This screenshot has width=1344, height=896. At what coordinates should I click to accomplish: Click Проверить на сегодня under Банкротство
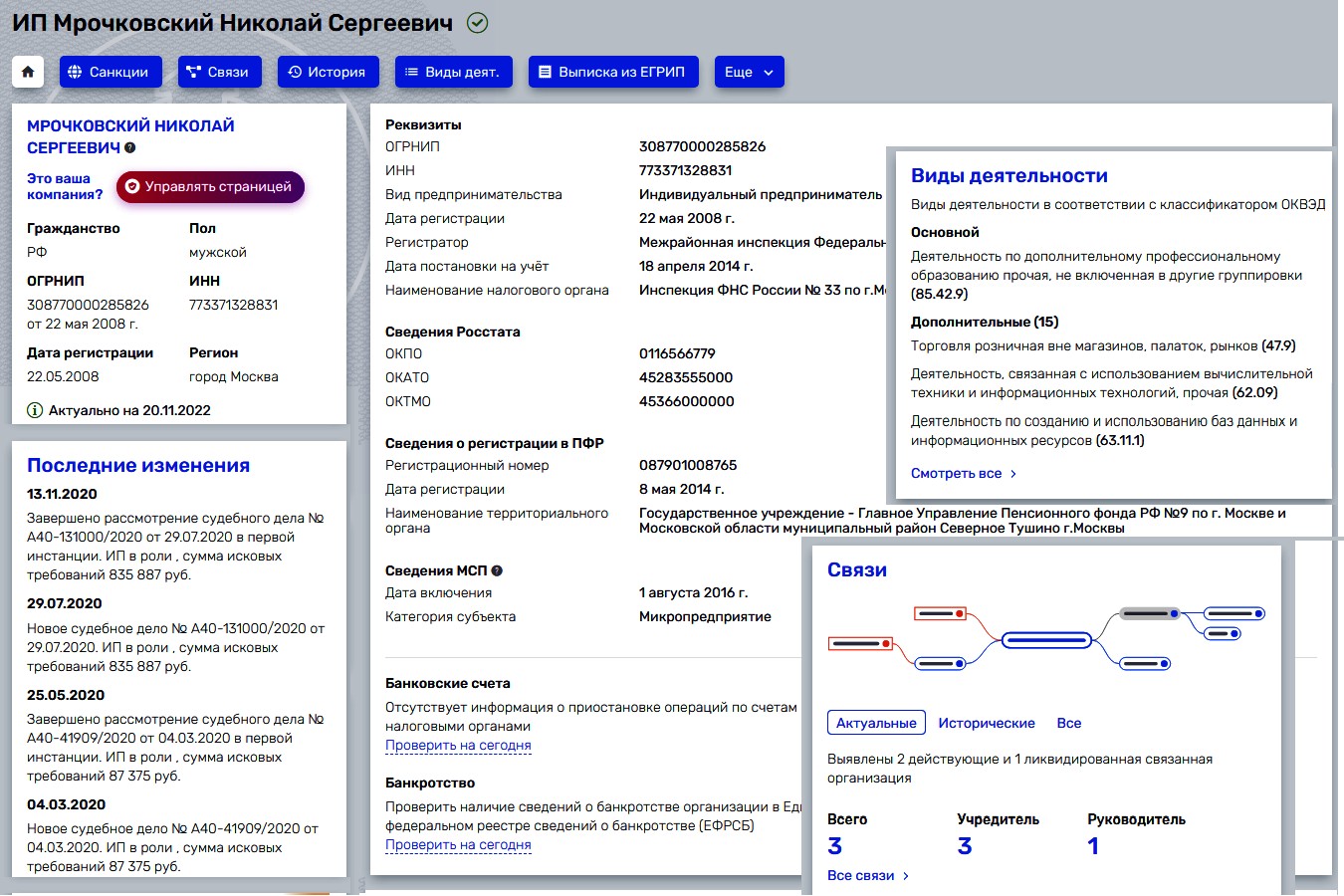tap(458, 845)
